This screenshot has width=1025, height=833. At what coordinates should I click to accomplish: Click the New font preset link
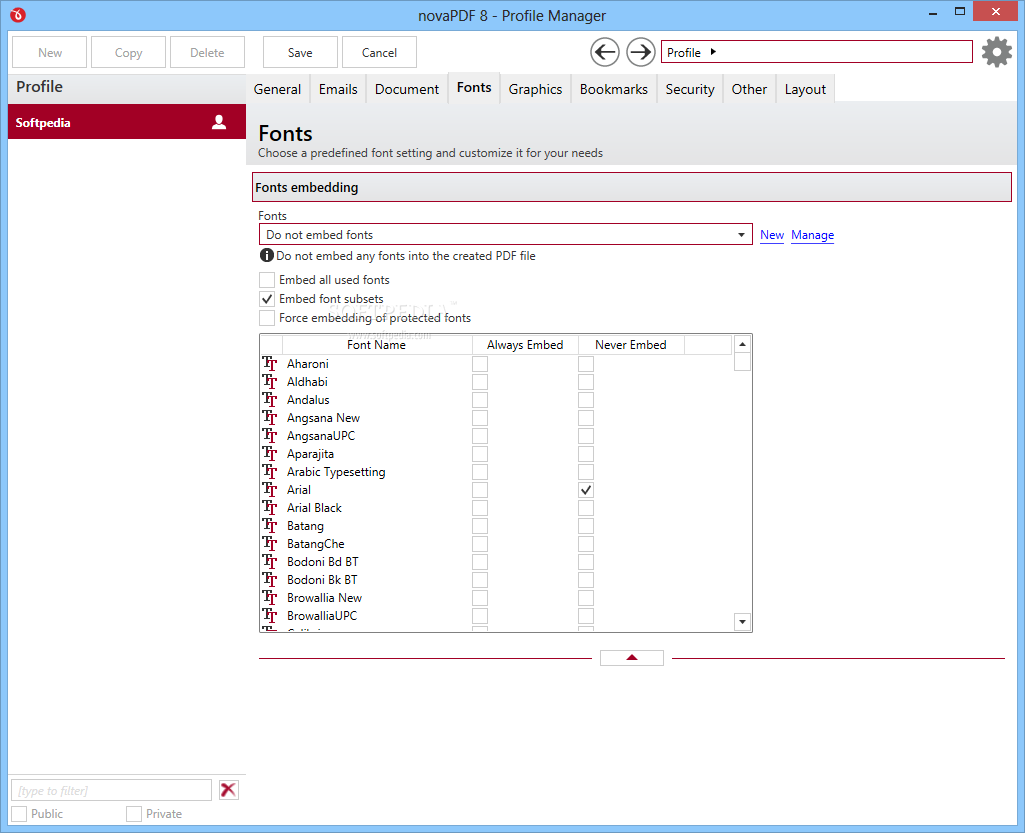pyautogui.click(x=772, y=235)
